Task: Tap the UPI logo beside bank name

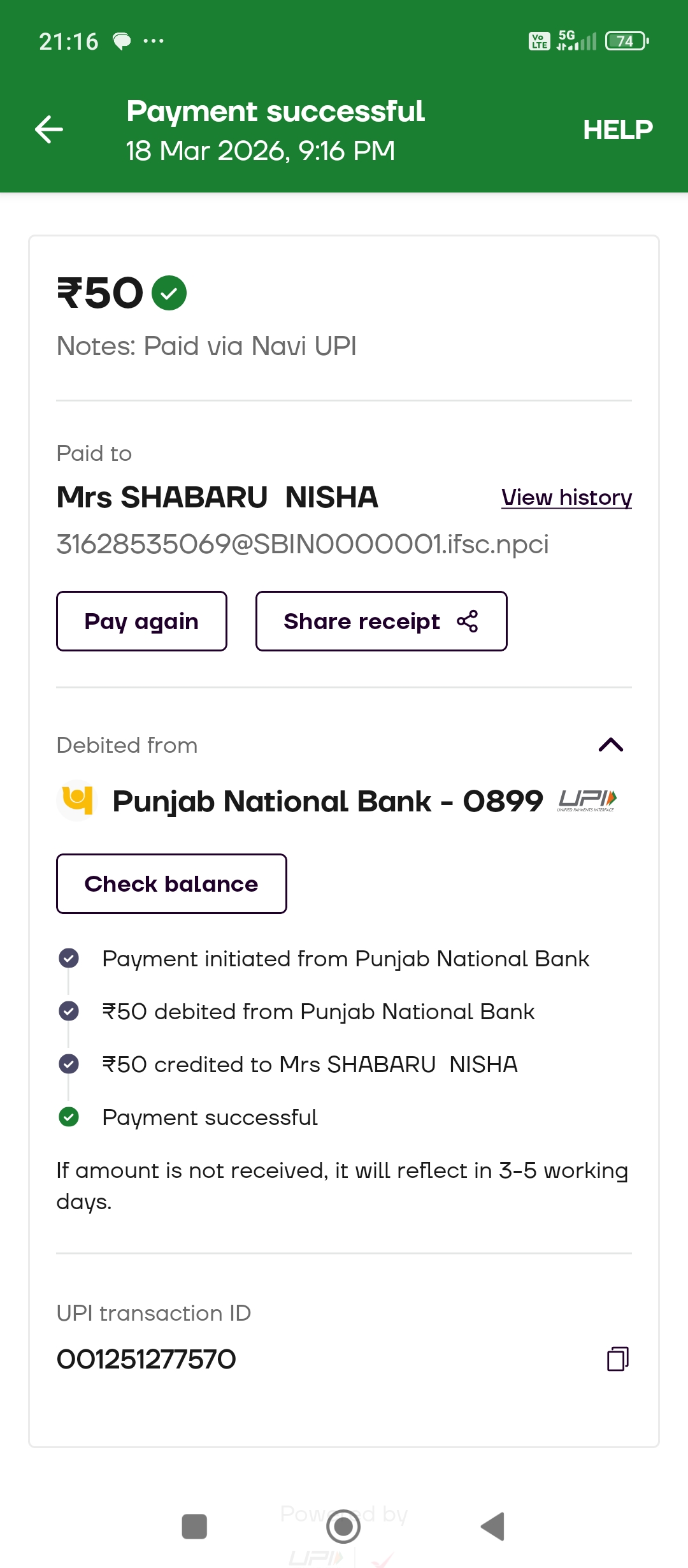Action: point(587,800)
